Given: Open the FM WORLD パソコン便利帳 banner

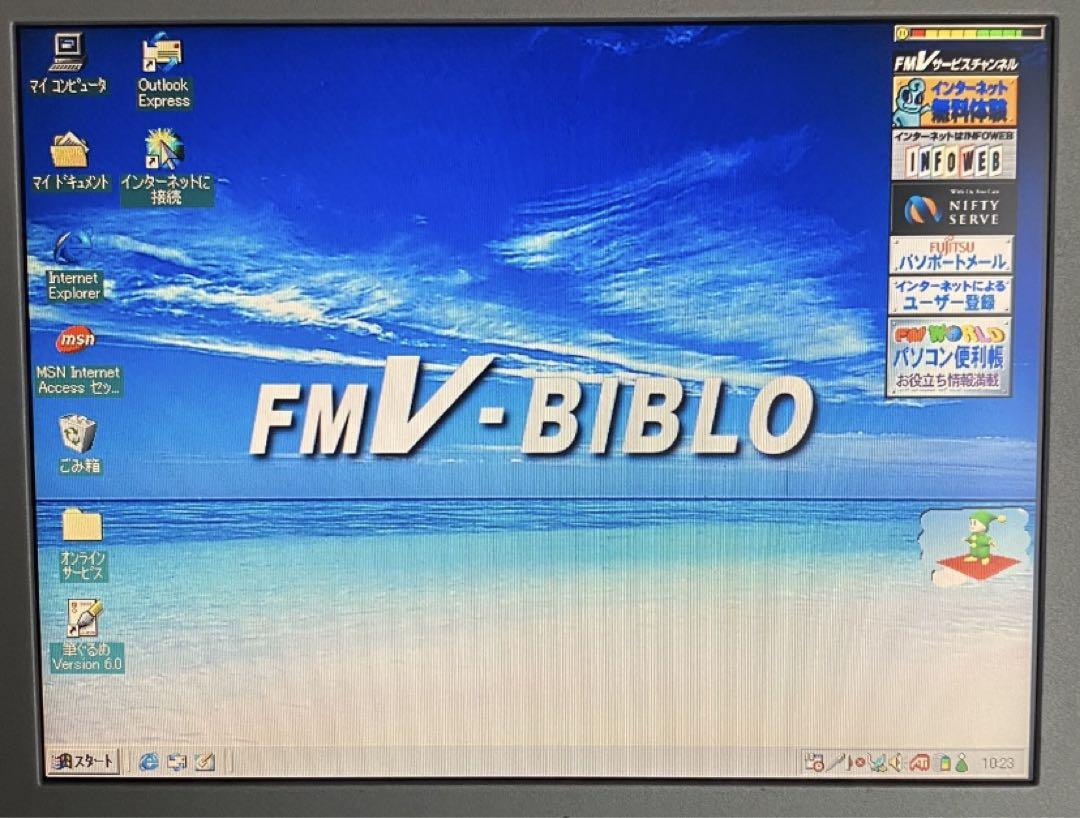Looking at the screenshot, I should [x=949, y=357].
